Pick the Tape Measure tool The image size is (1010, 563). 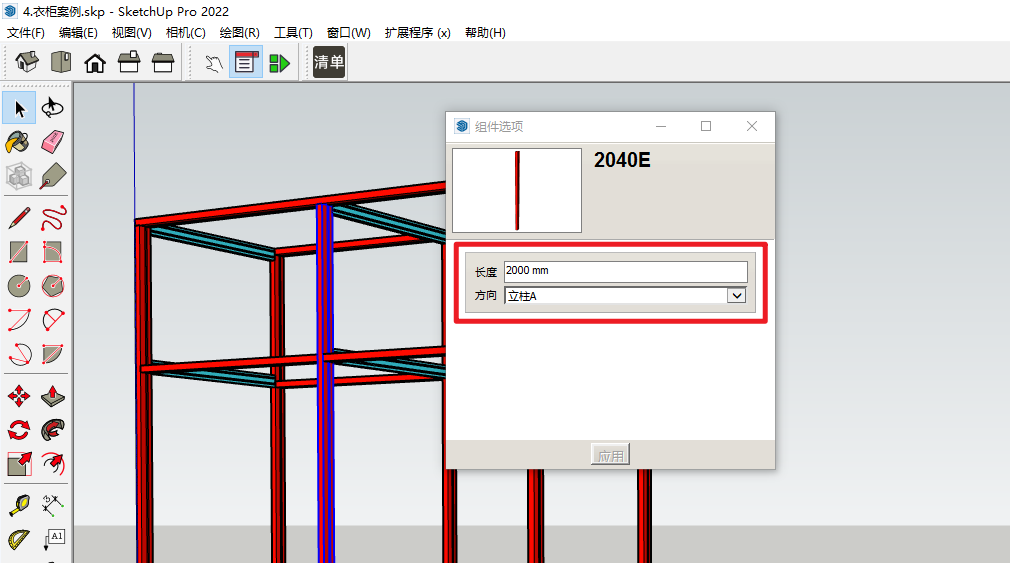tap(19, 506)
